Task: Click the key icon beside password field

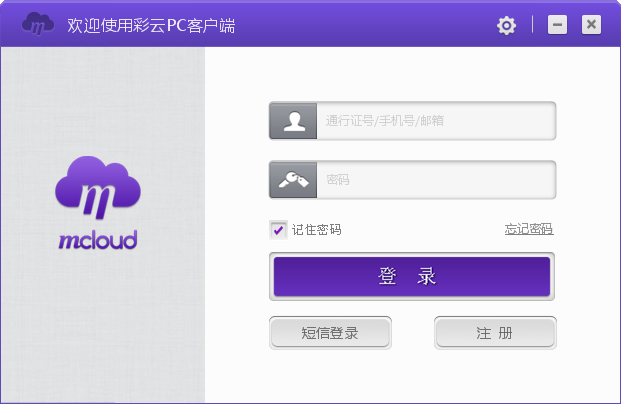Action: point(293,180)
